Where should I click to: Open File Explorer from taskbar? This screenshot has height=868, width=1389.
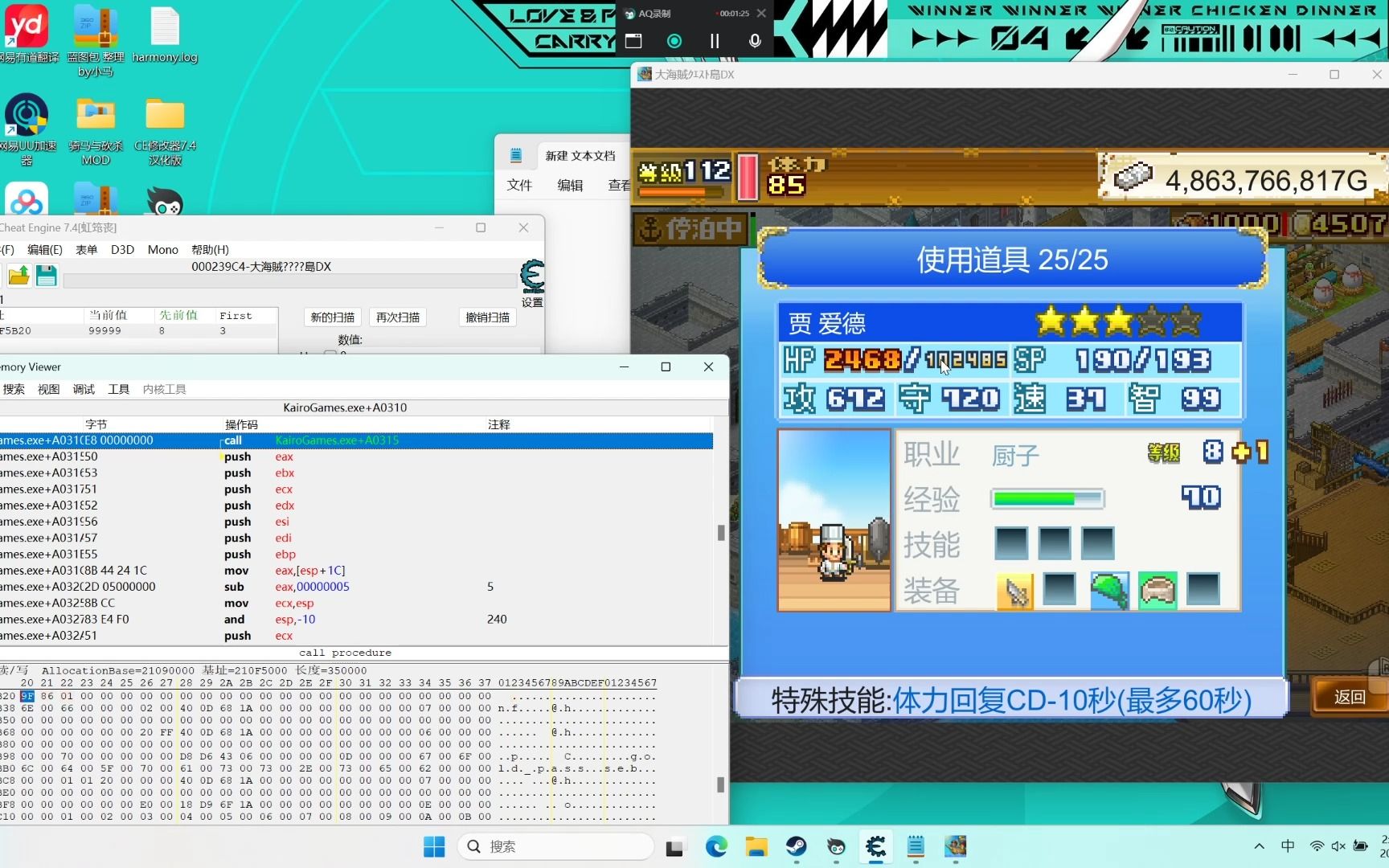pos(756,846)
